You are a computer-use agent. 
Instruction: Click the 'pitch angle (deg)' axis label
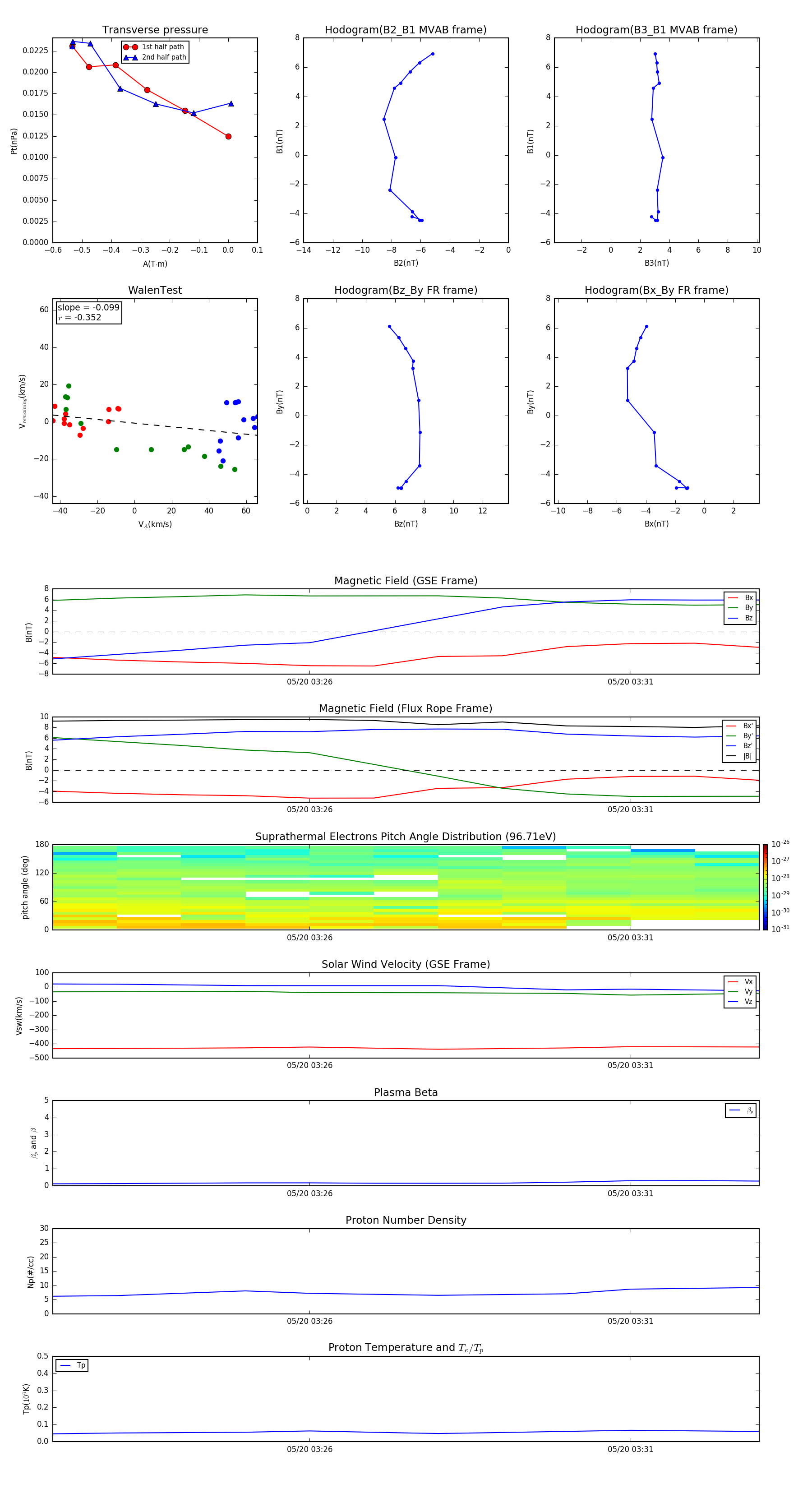coord(25,887)
